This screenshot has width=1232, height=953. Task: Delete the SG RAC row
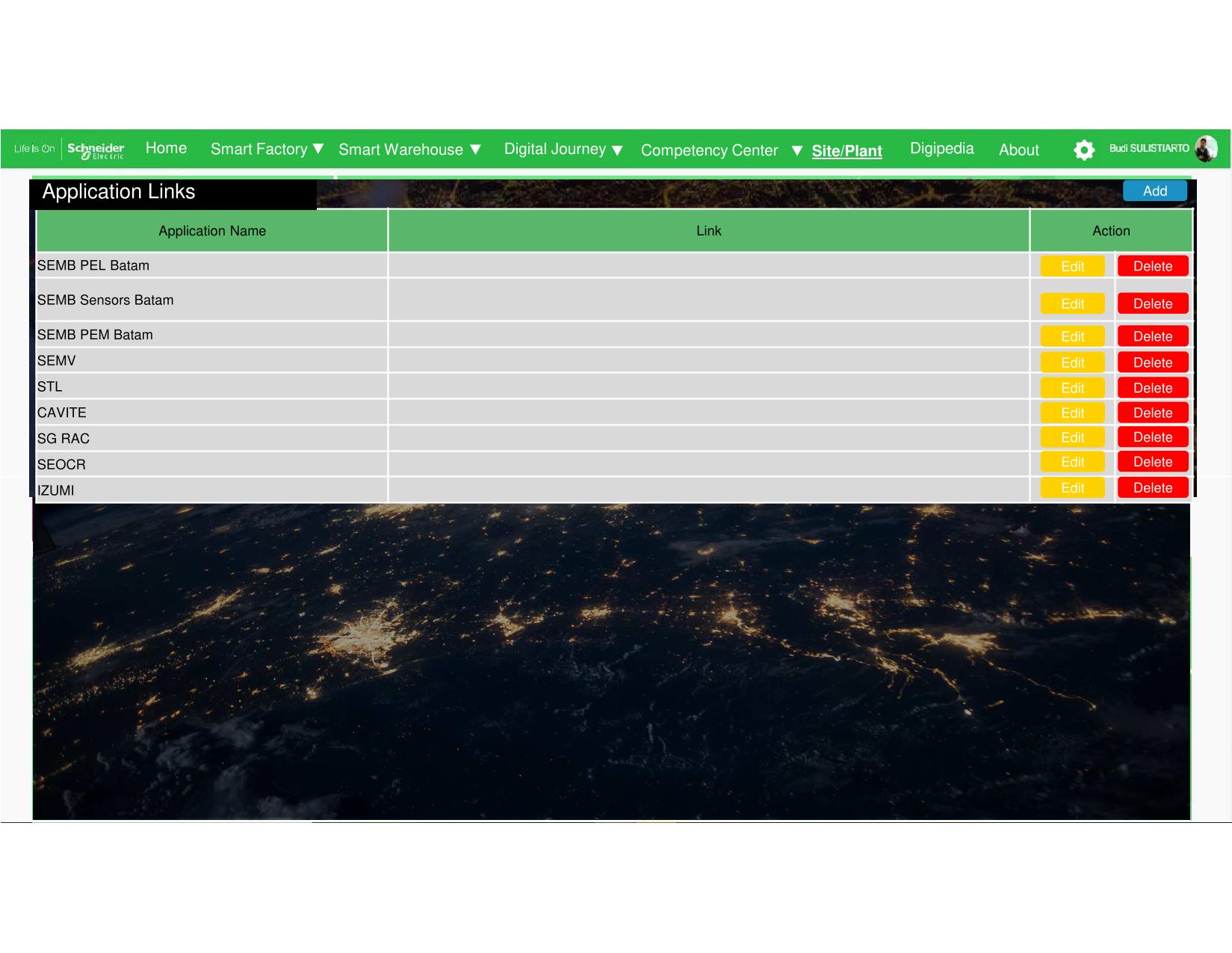tap(1152, 437)
